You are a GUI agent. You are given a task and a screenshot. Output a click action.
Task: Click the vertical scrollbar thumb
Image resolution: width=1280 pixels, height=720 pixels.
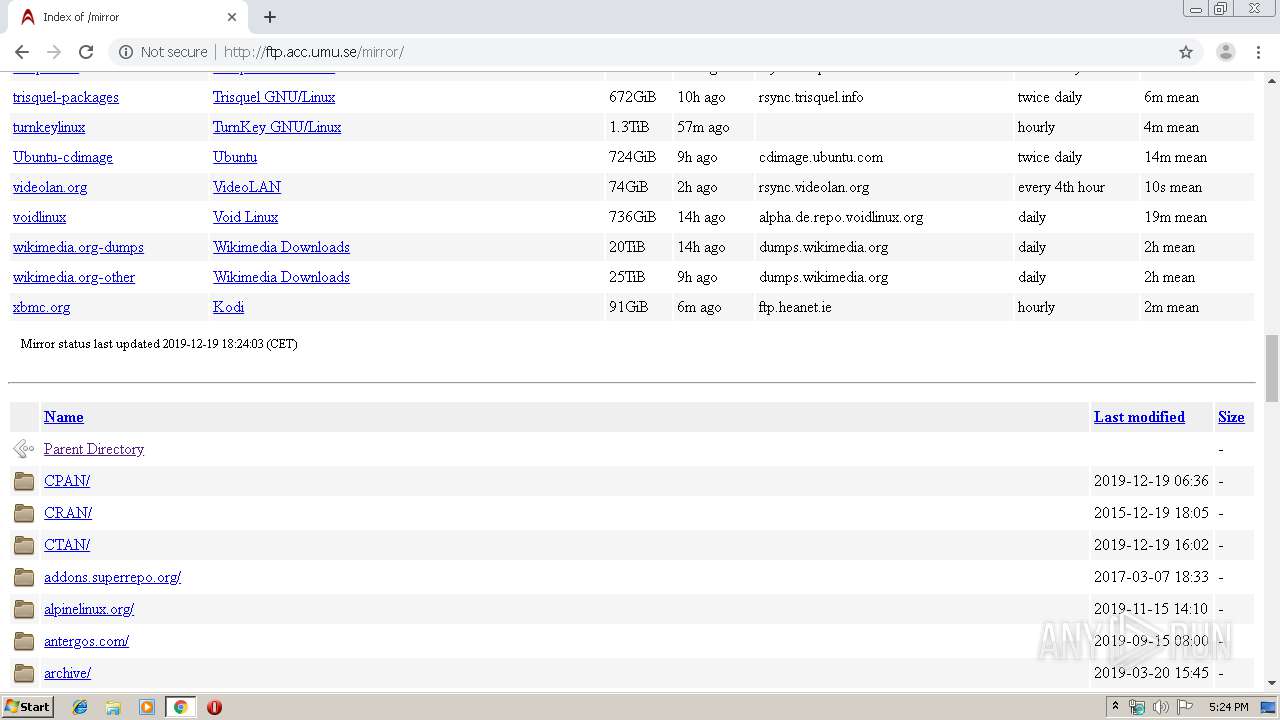1272,368
